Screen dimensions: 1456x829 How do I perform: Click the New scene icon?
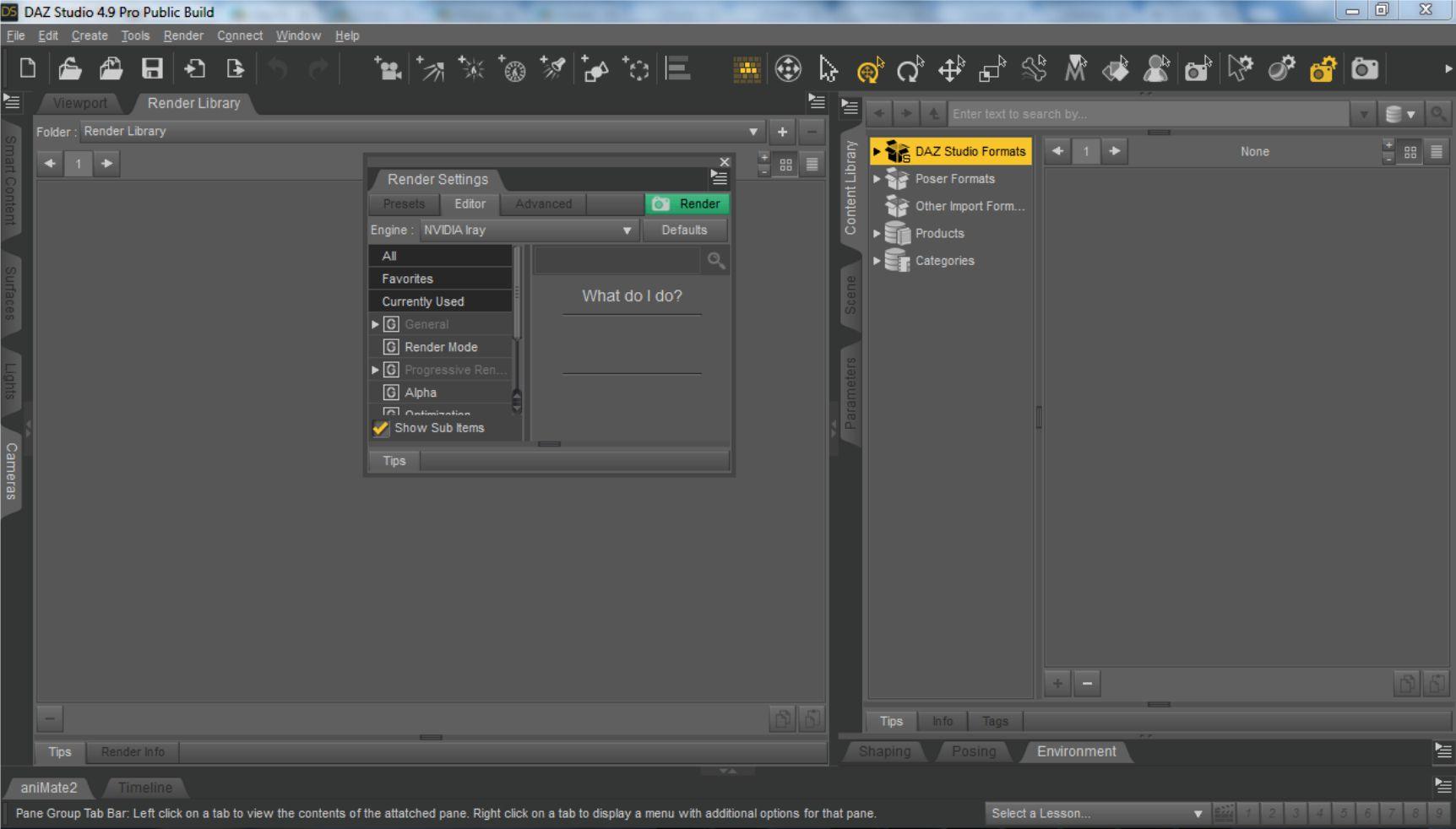pos(28,68)
